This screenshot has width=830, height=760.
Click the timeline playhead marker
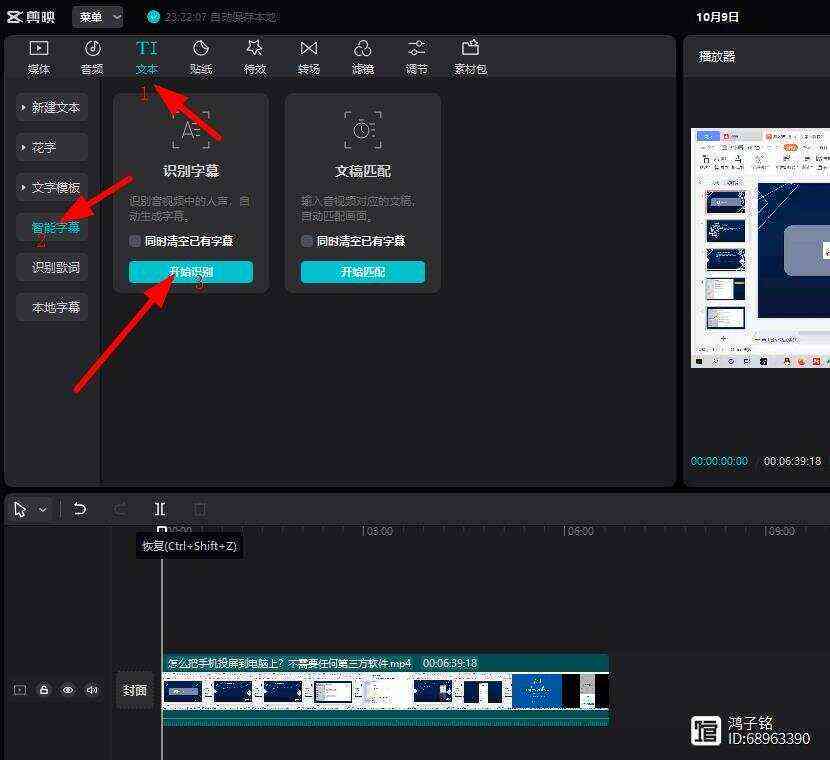coord(162,530)
